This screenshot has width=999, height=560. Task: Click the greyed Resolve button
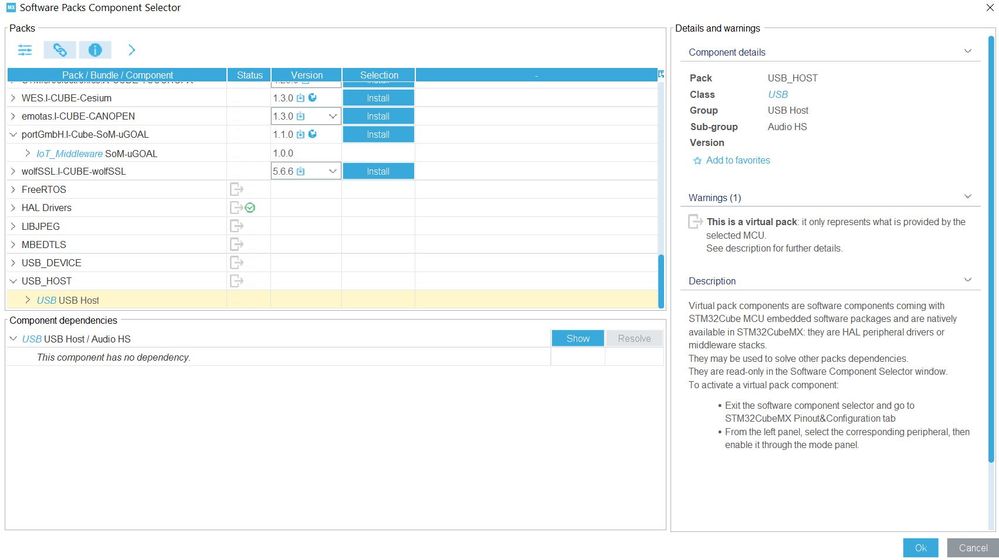tap(634, 338)
